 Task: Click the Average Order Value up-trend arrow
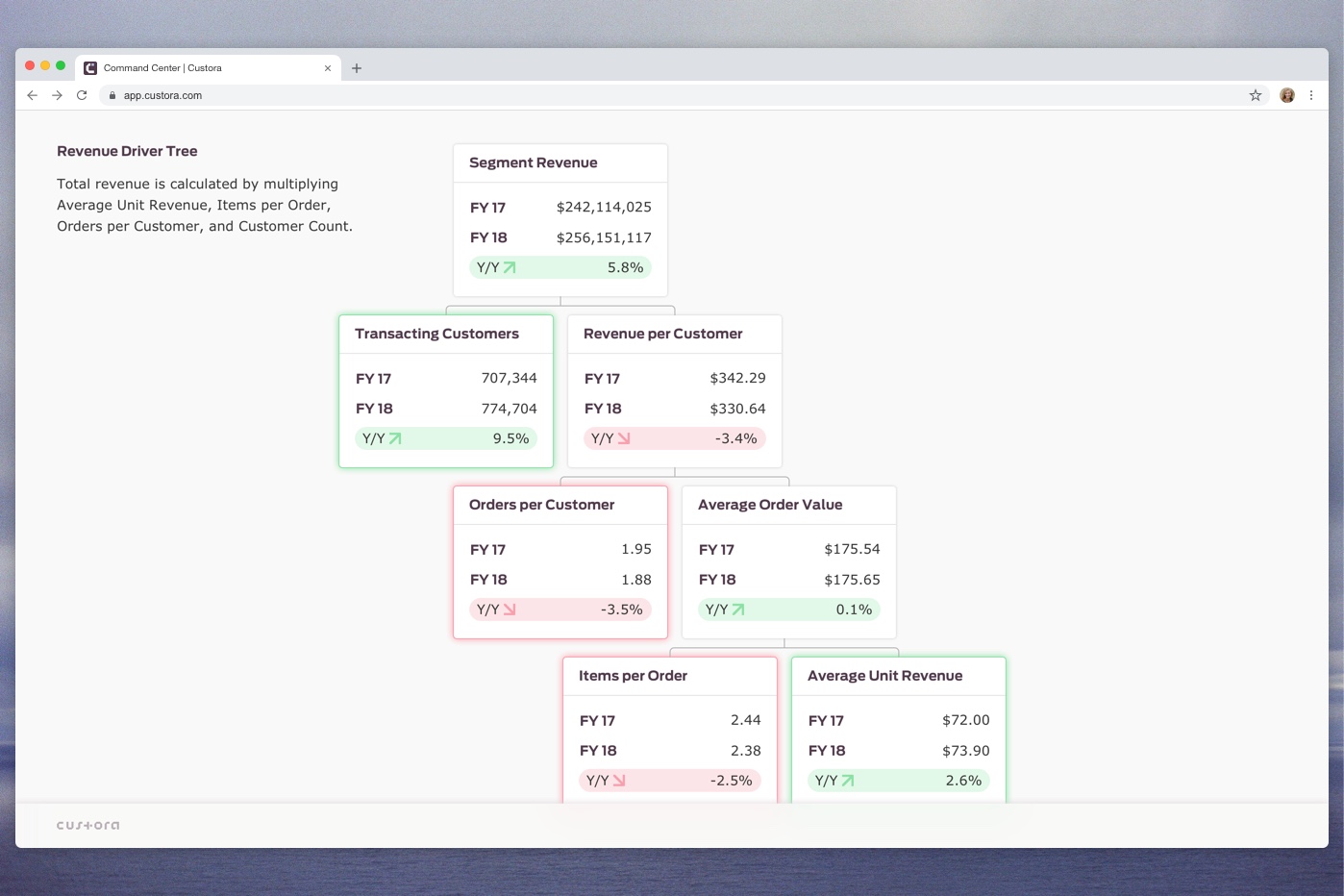click(738, 610)
